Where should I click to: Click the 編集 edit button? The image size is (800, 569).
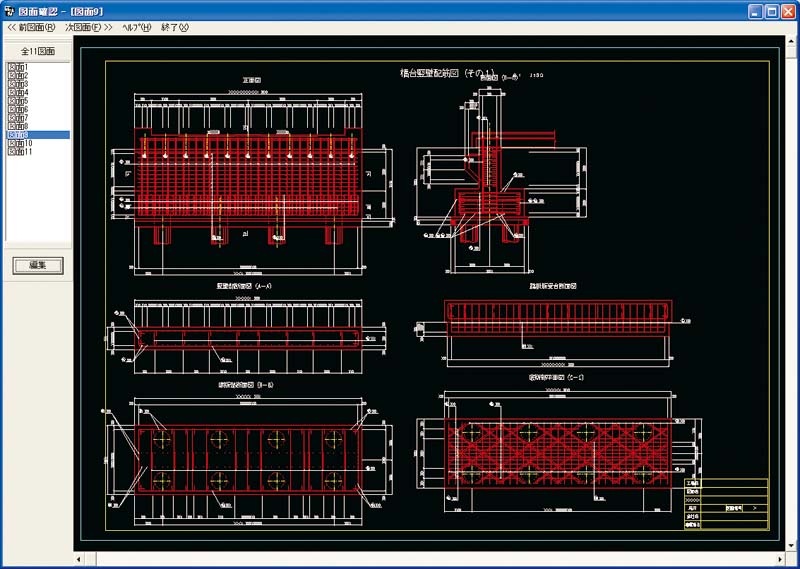(x=38, y=265)
